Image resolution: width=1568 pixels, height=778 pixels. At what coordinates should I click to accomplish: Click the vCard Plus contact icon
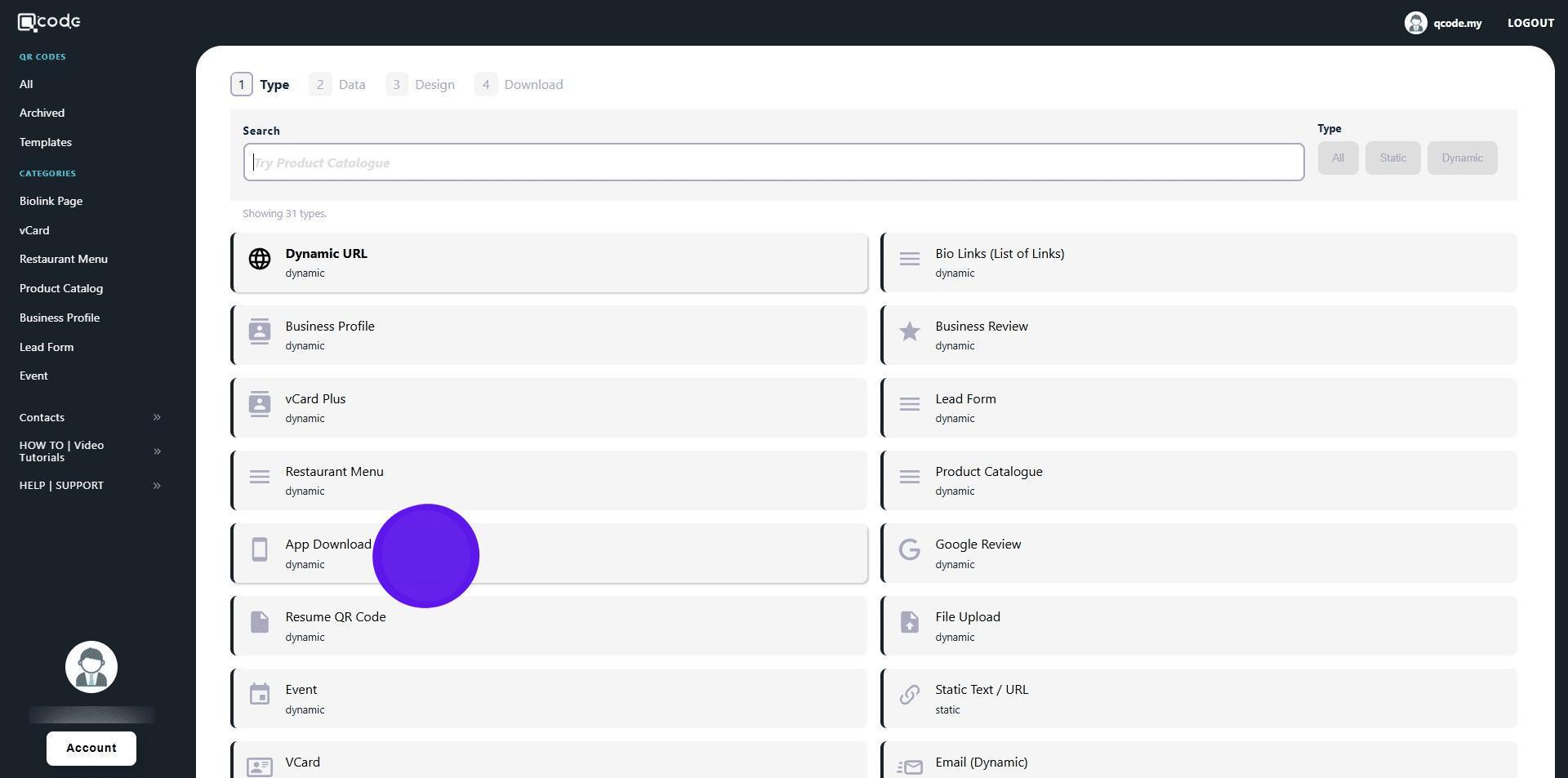coord(260,404)
